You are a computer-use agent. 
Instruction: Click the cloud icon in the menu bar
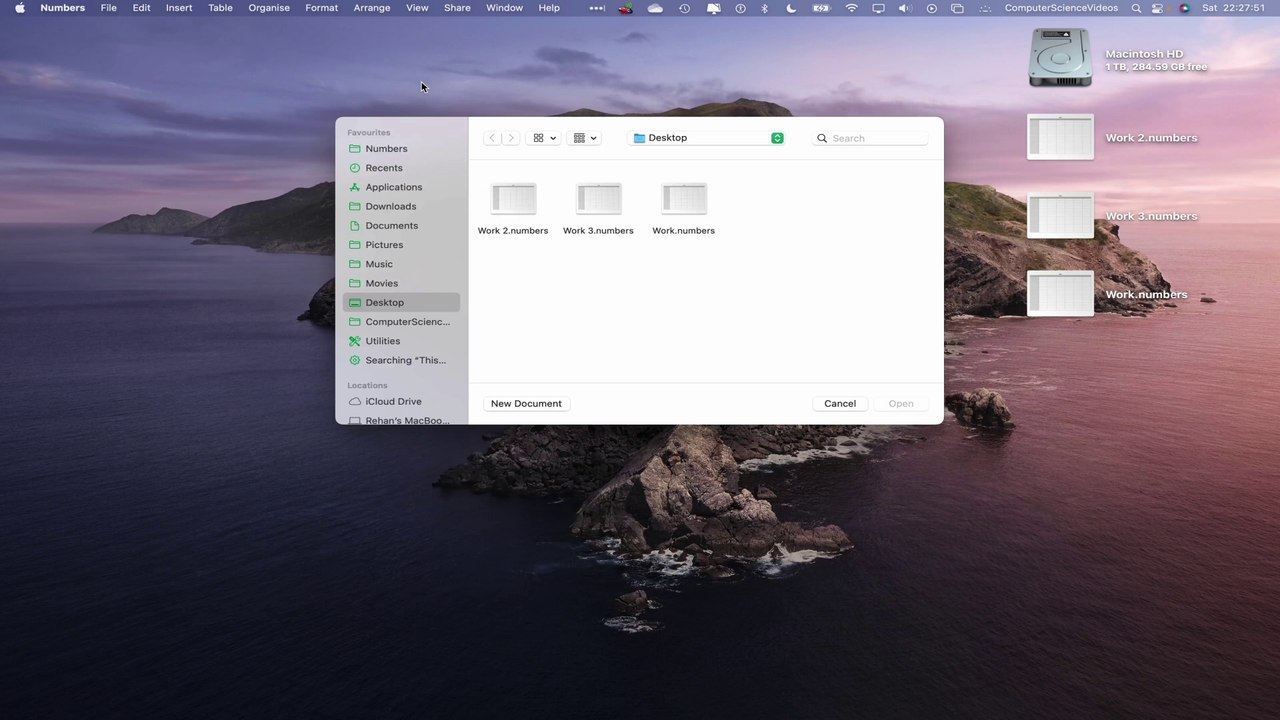tap(655, 8)
